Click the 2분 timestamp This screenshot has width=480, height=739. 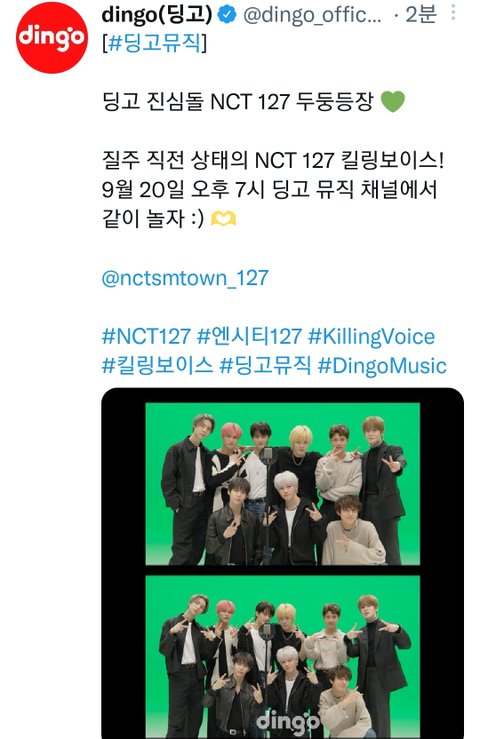420,15
